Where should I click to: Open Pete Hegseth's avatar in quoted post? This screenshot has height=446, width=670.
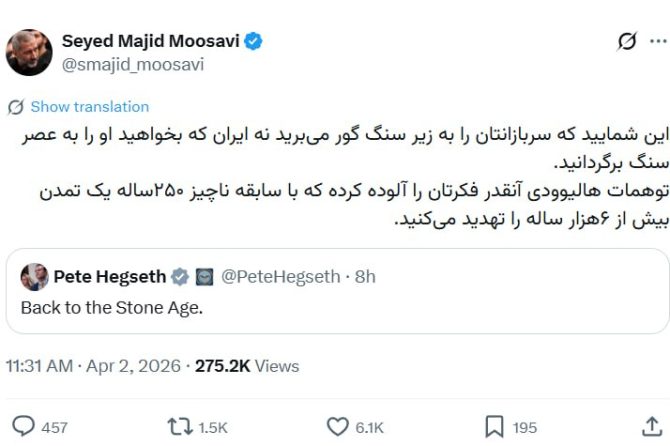click(x=34, y=277)
